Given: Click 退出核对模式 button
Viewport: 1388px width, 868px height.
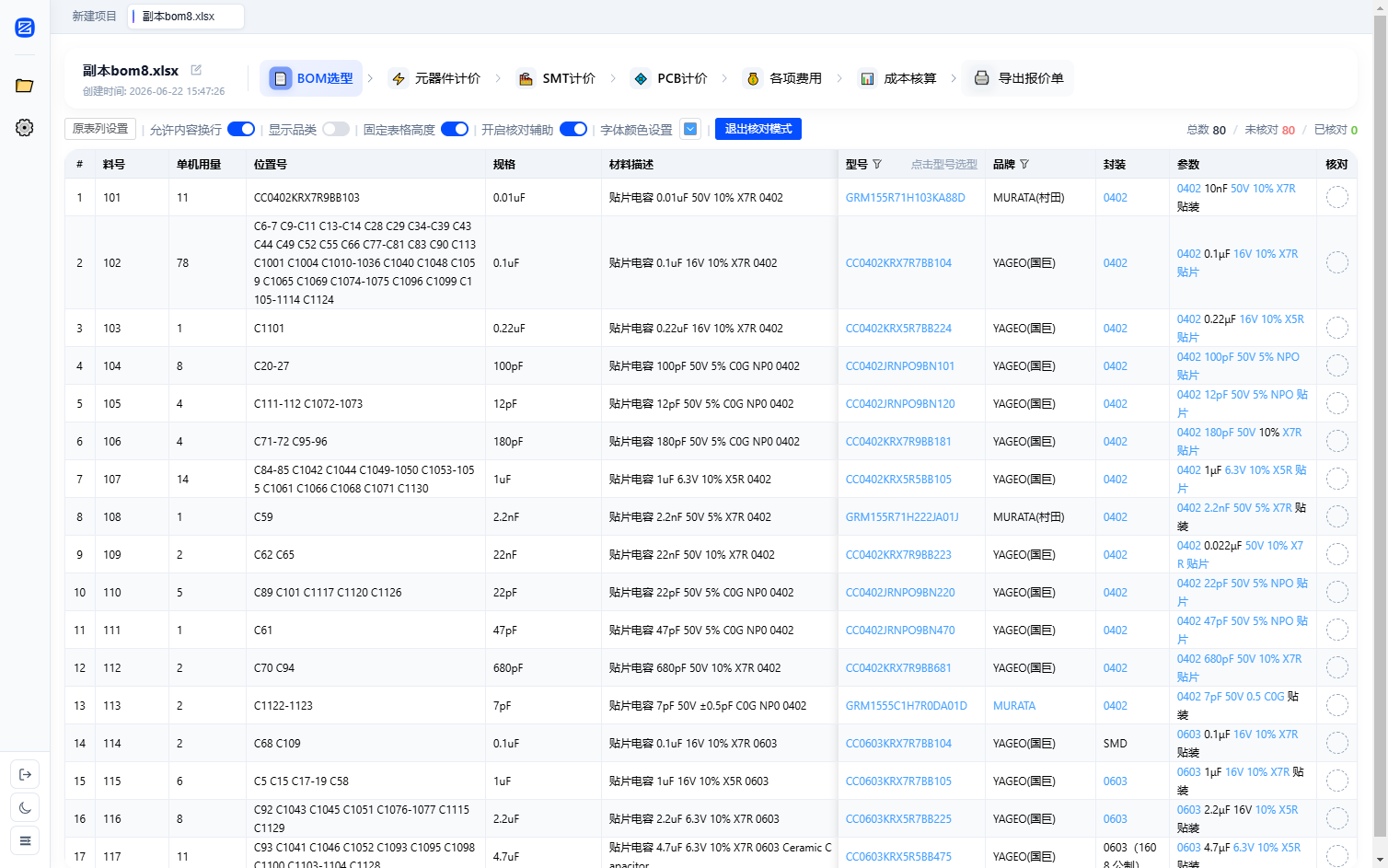Looking at the screenshot, I should tap(758, 129).
